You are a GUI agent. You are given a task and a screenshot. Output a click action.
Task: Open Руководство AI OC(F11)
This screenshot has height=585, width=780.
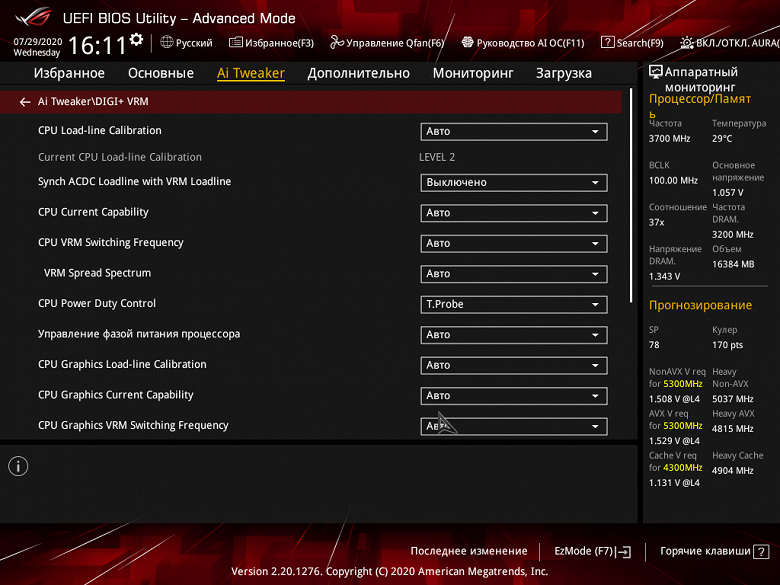[523, 43]
